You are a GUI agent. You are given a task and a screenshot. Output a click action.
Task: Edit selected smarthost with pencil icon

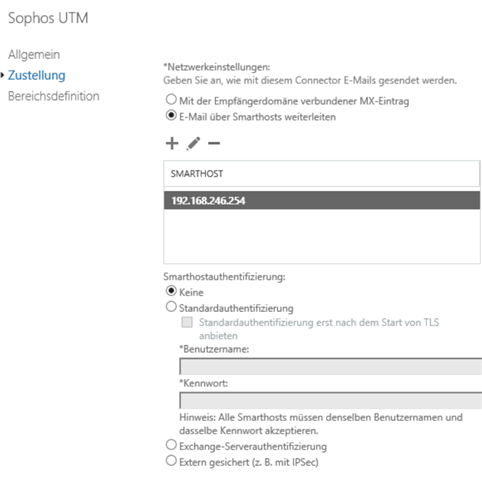pyautogui.click(x=193, y=143)
